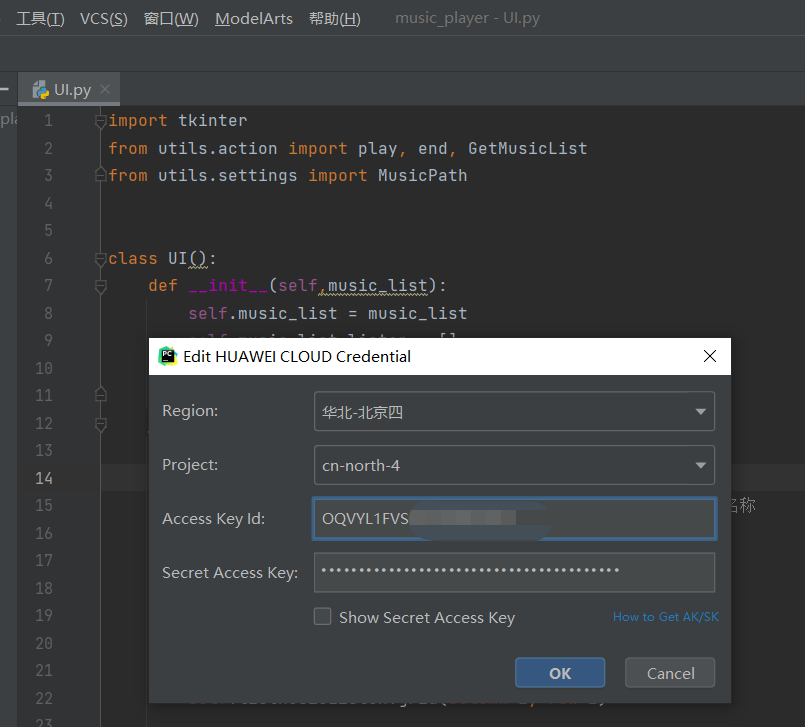Image resolution: width=805 pixels, height=727 pixels.
Task: Click utils.settings on line 3
Action: point(227,176)
